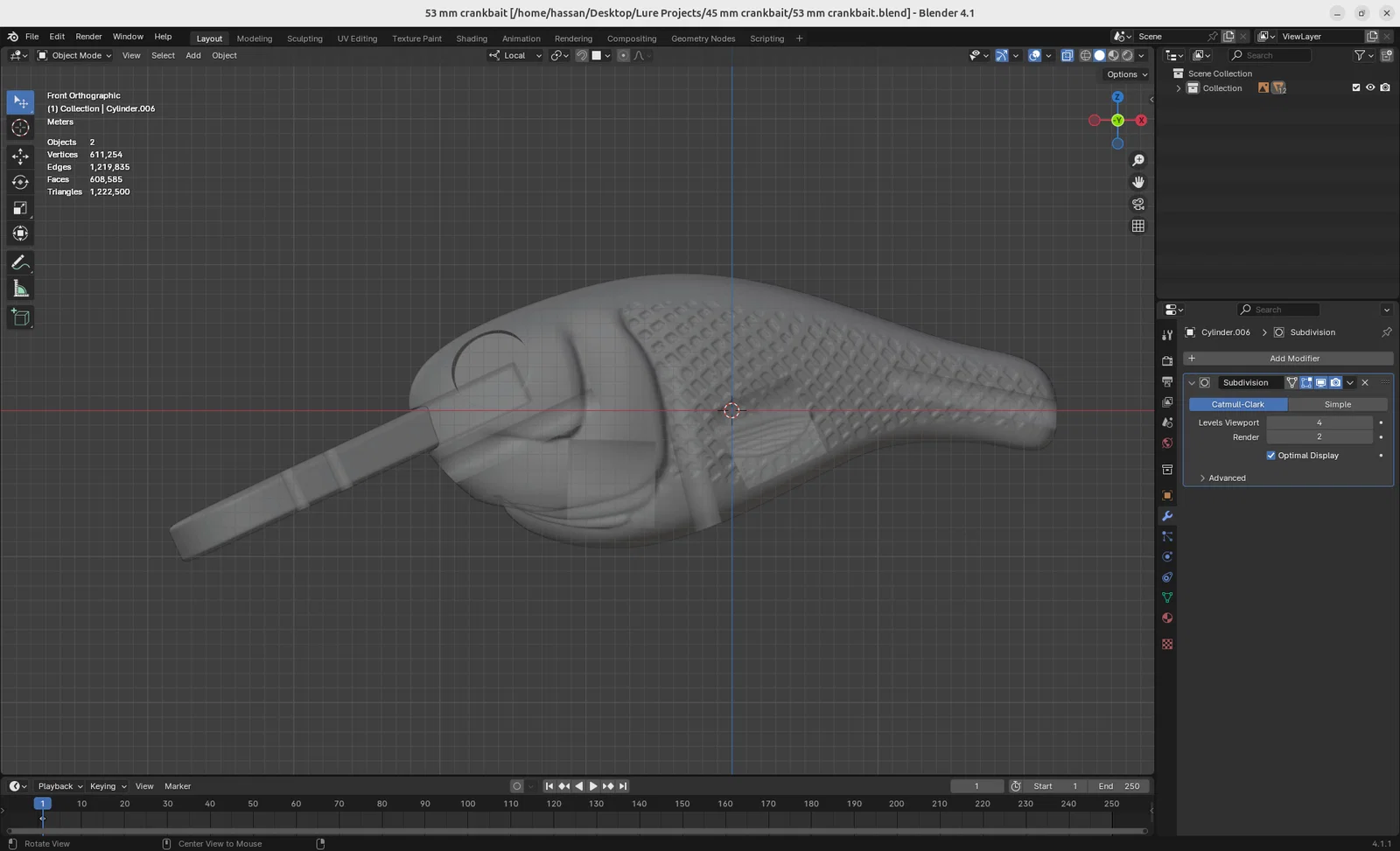Select the Simple subdivision type

click(x=1337, y=404)
